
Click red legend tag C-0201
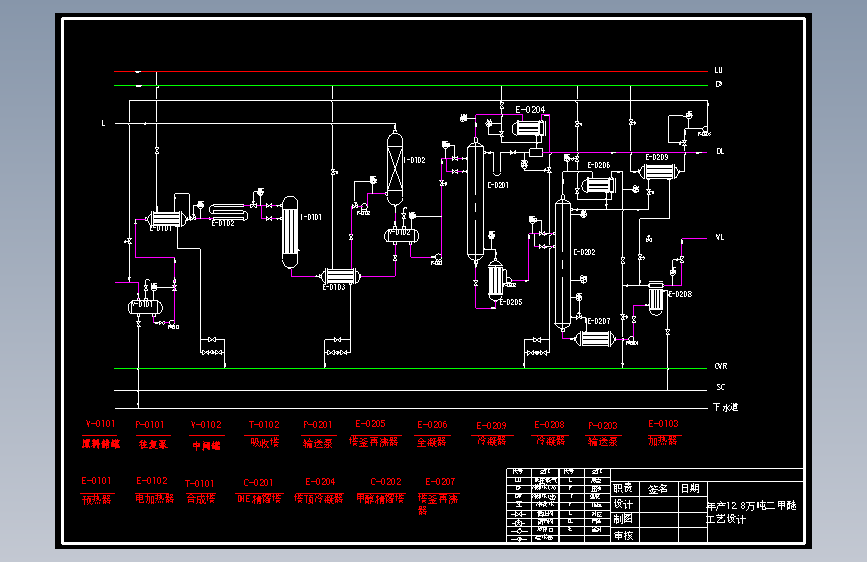point(258,482)
